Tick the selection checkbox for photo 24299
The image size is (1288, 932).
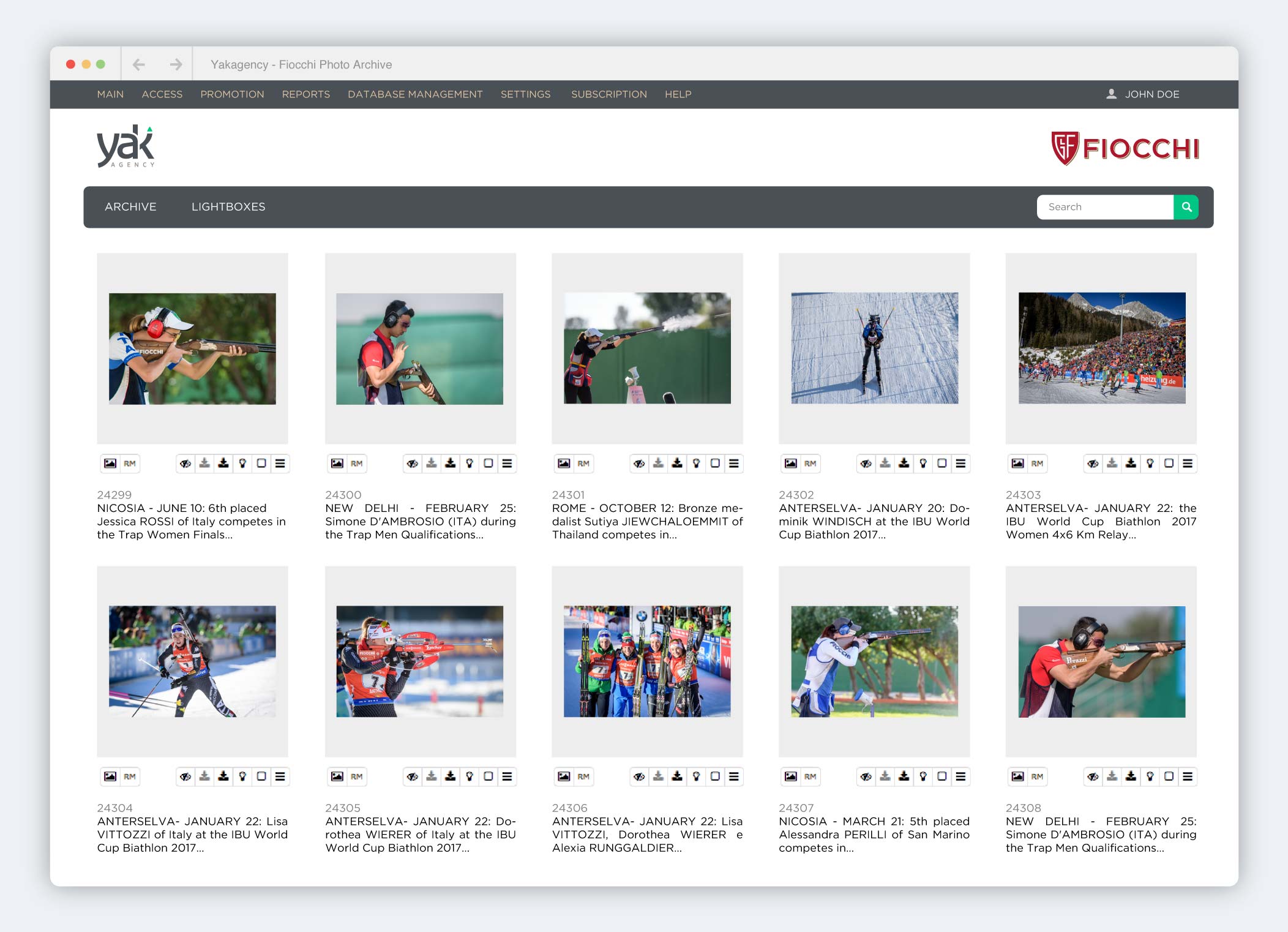(261, 464)
